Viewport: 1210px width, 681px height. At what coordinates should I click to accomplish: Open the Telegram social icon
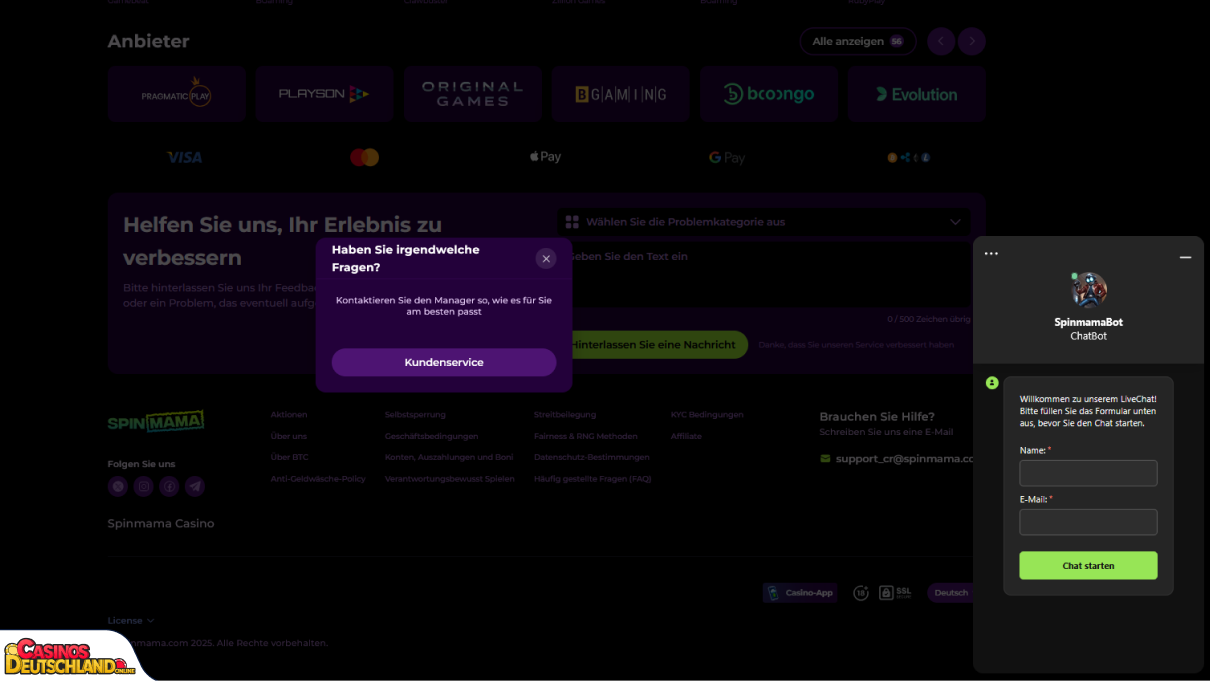tap(195, 487)
